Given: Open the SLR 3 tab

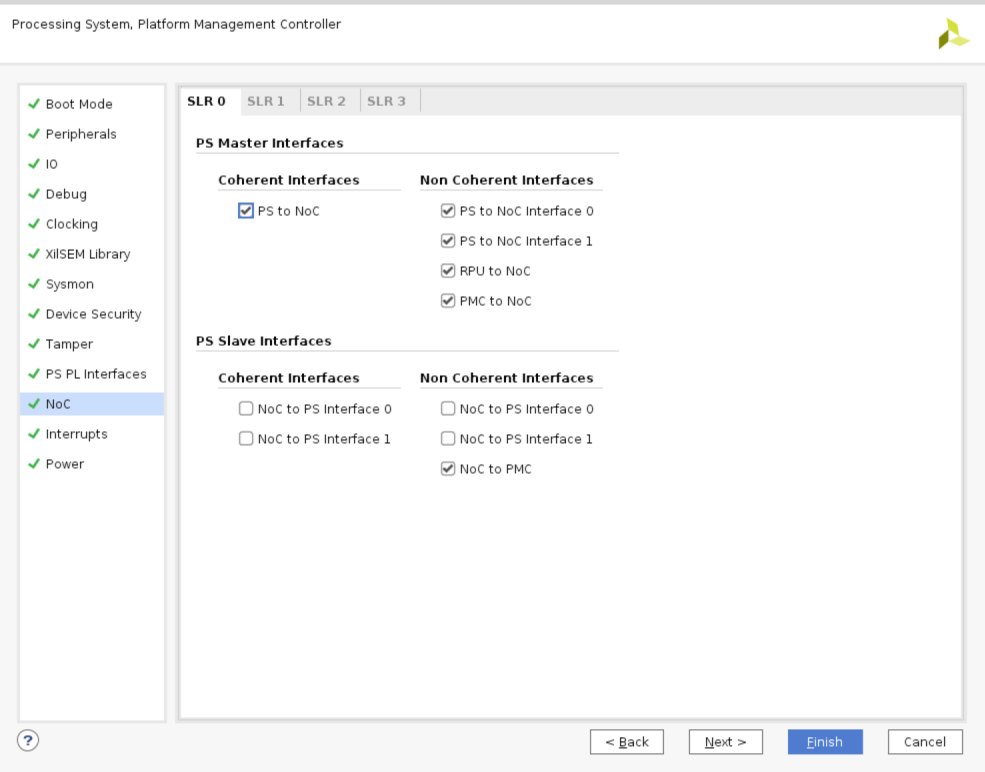Looking at the screenshot, I should point(386,101).
